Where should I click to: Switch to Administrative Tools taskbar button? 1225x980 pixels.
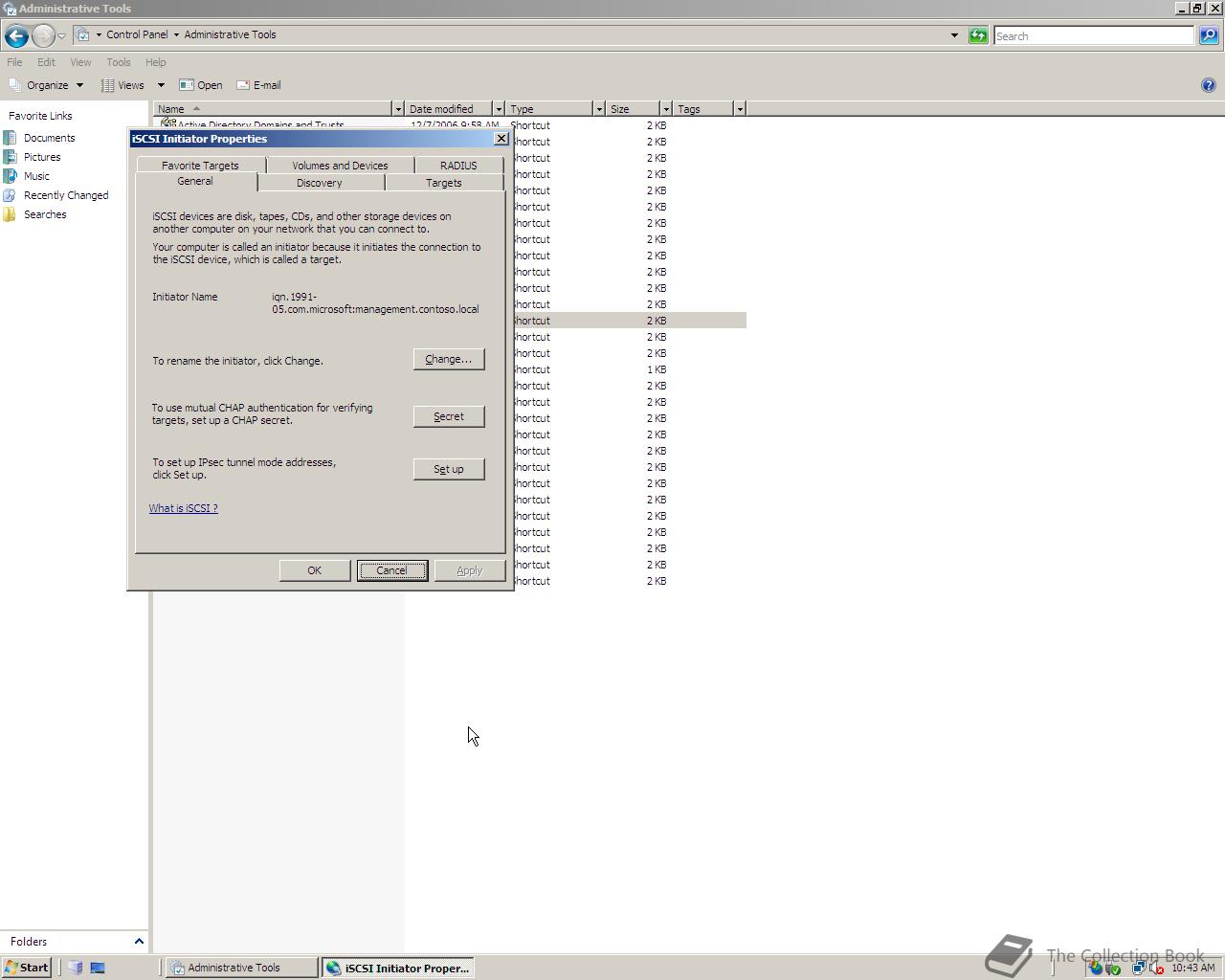pyautogui.click(x=242, y=968)
